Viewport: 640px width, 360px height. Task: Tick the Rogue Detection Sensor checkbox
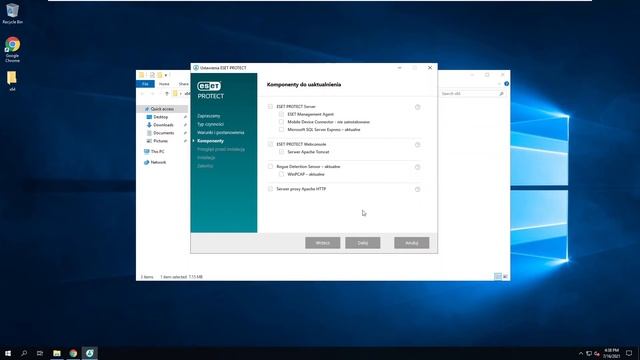click(x=270, y=167)
